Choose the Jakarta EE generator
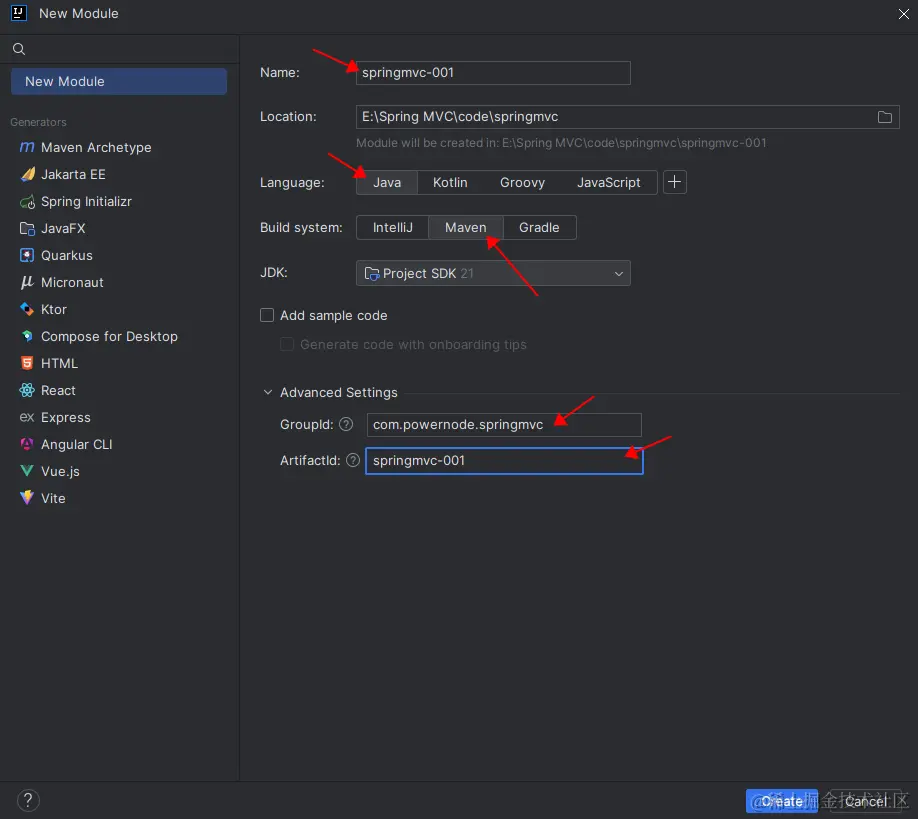The height and width of the screenshot is (819, 918). click(63, 174)
